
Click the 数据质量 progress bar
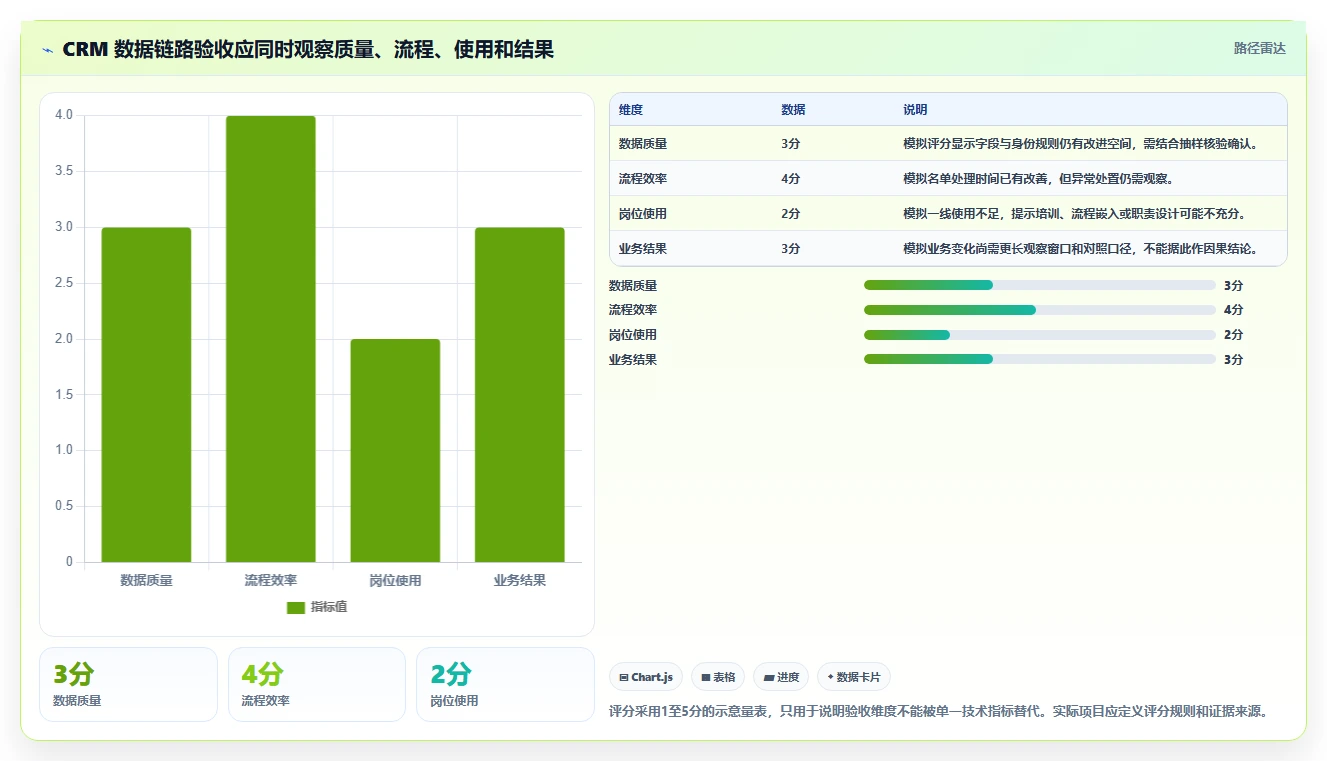(1039, 285)
